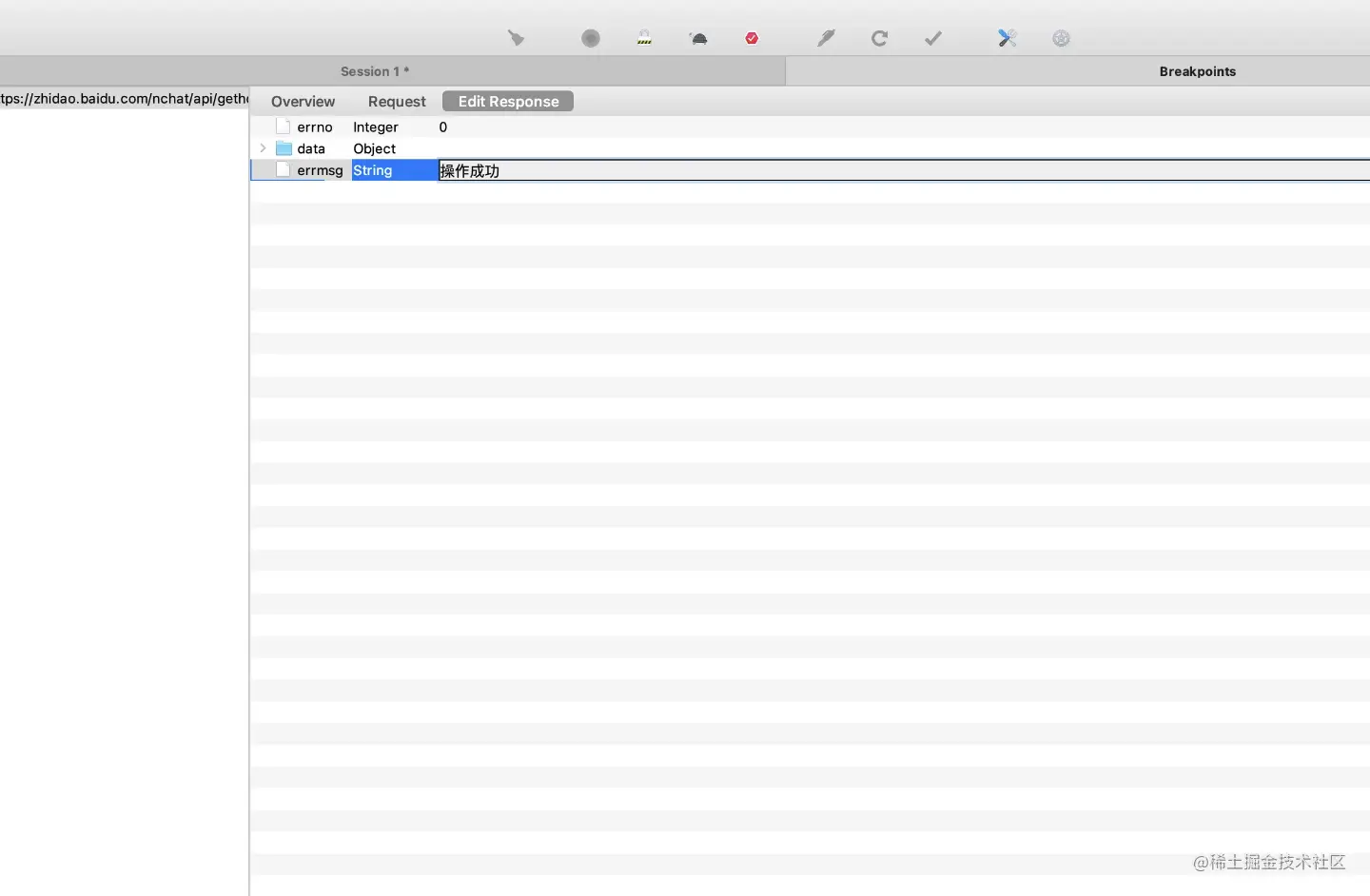
Task: Select the data row
Action: 810,148
